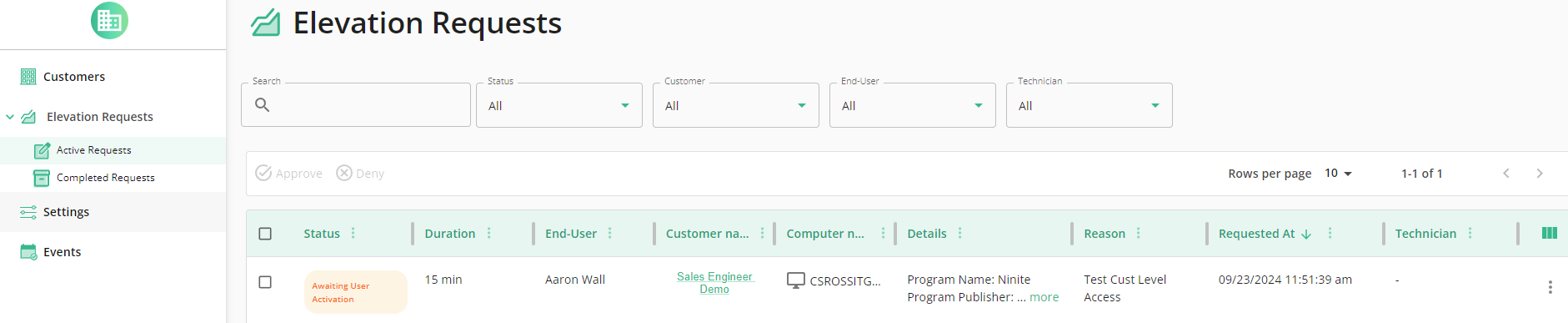Click the Events calendar icon
Image resolution: width=1568 pixels, height=323 pixels.
tap(28, 252)
